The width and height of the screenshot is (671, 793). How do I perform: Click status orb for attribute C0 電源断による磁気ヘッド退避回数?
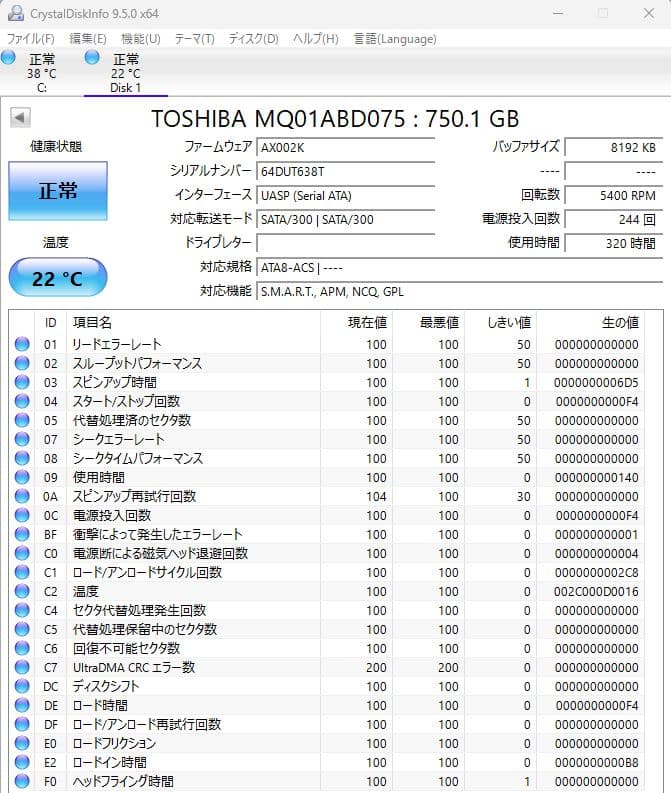click(x=22, y=553)
